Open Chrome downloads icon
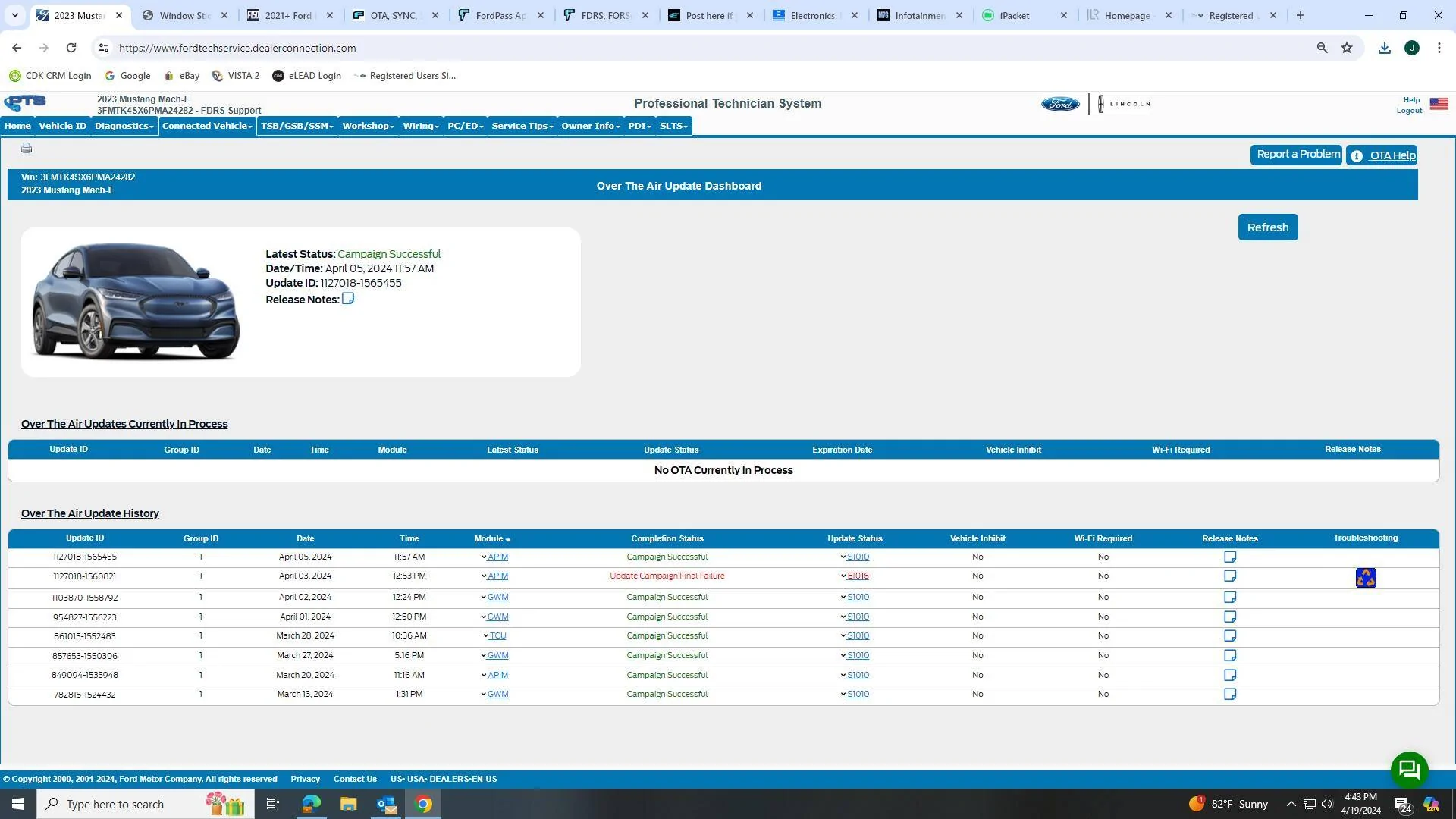Viewport: 1456px width, 819px height. 1385,48
